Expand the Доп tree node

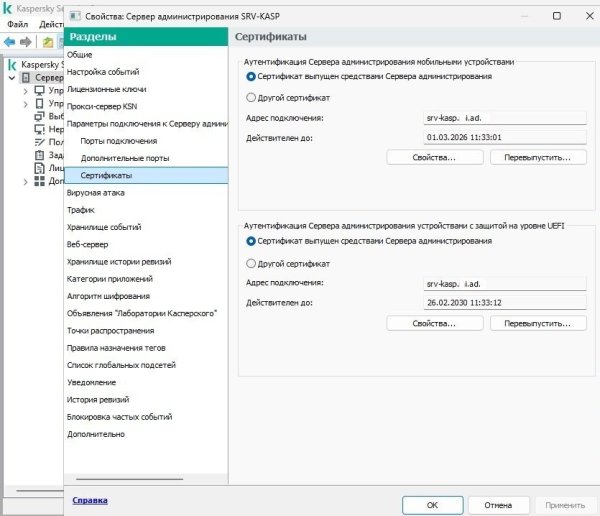25,182
